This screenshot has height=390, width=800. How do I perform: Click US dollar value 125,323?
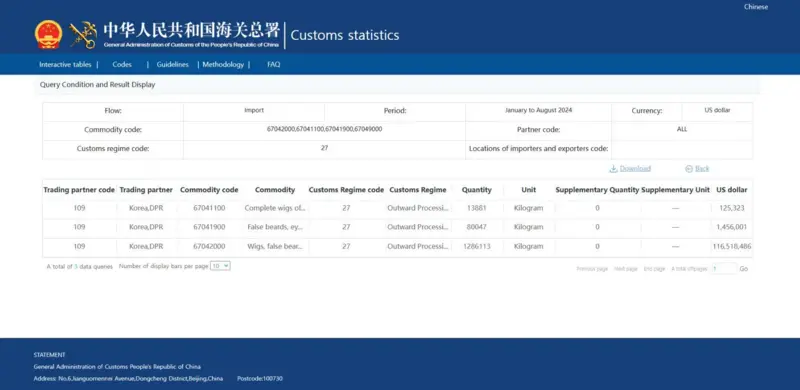(732, 208)
